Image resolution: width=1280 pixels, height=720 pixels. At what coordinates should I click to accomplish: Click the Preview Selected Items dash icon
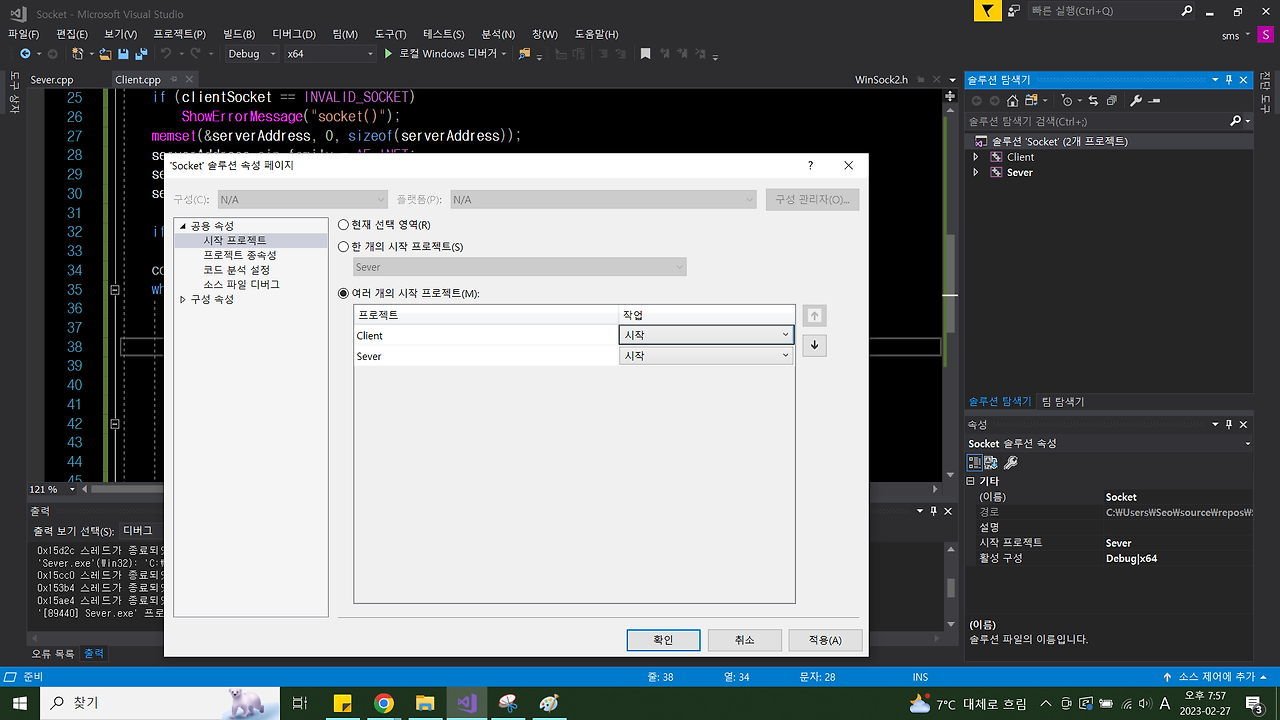1155,100
